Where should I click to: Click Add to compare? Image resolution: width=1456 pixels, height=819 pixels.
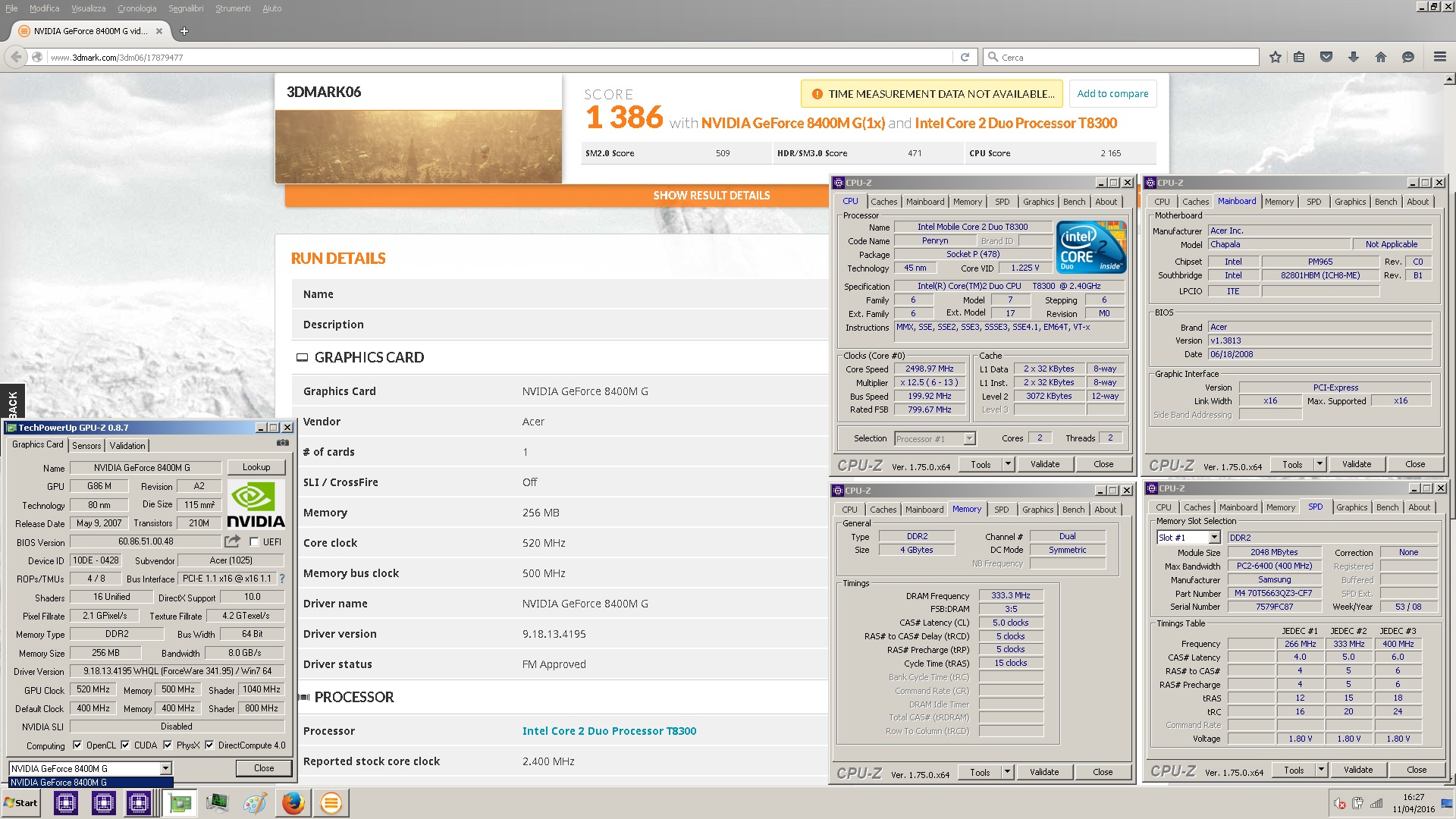pos(1112,93)
